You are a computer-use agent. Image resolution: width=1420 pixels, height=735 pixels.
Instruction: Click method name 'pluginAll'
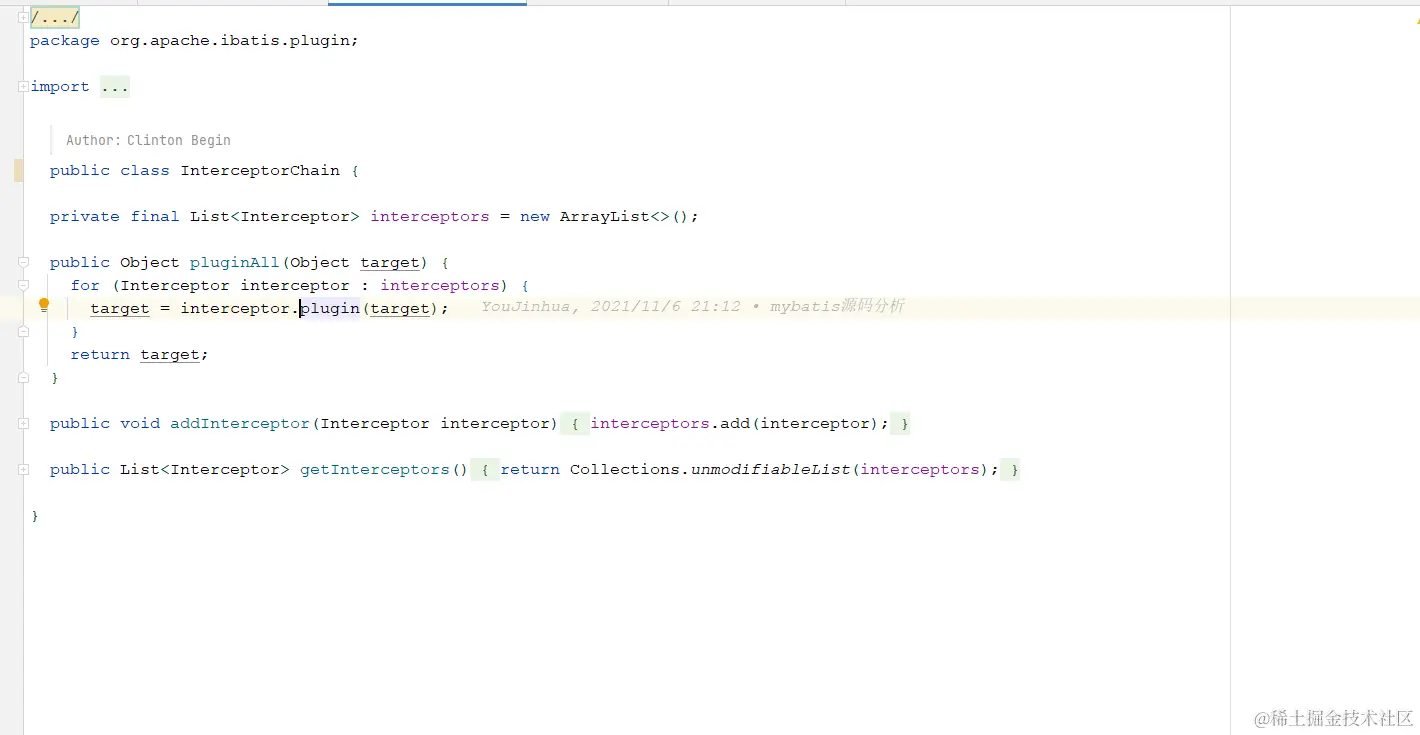[x=235, y=263]
